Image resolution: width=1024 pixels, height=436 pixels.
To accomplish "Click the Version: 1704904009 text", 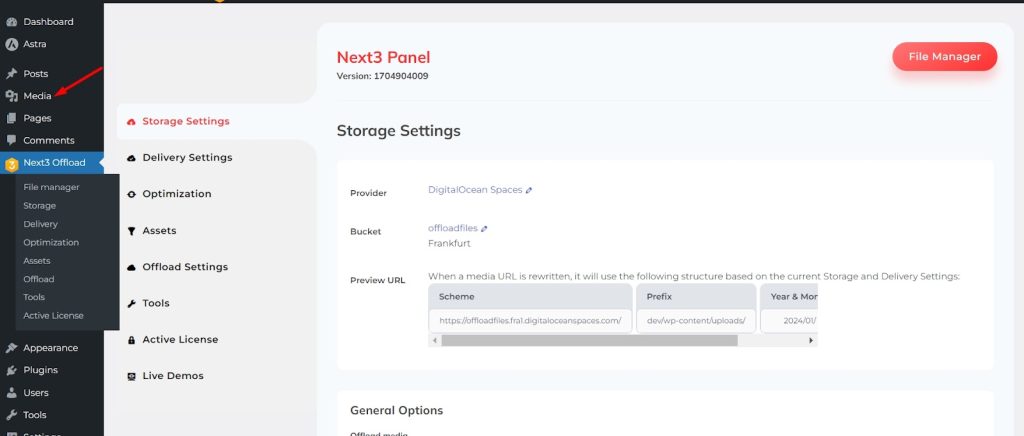I will (x=383, y=76).
